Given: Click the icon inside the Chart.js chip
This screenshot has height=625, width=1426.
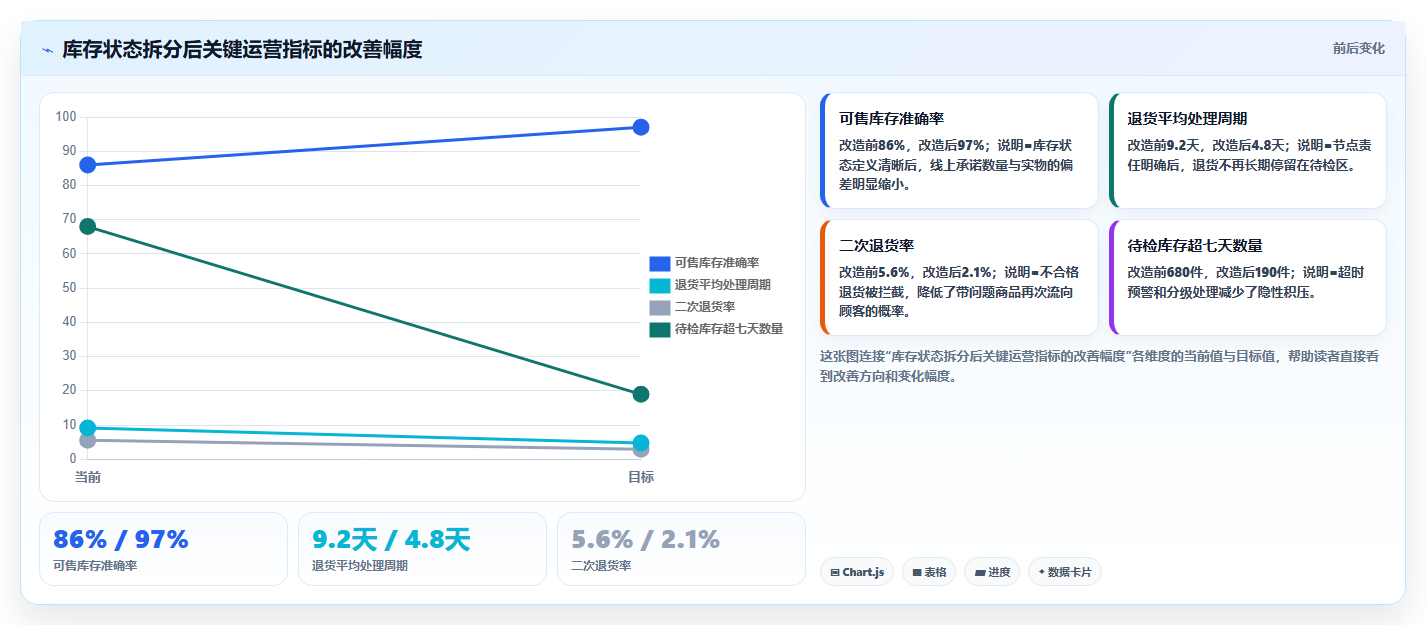Looking at the screenshot, I should tap(835, 573).
